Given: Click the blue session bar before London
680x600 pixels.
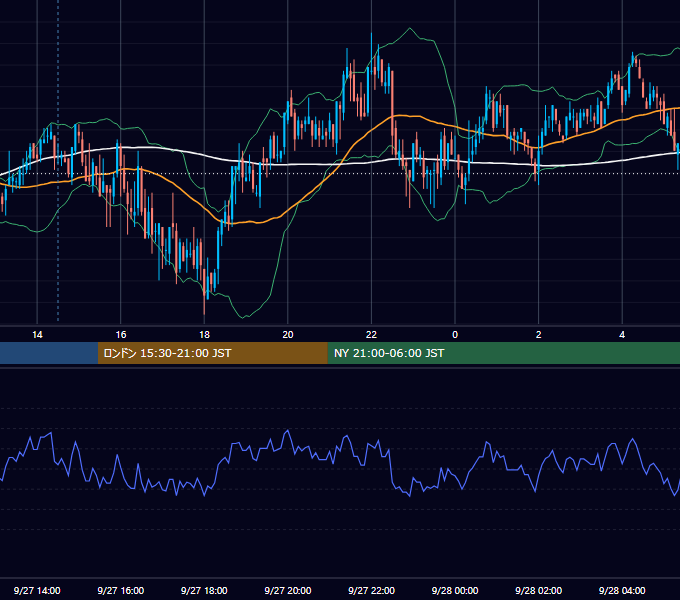Looking at the screenshot, I should pos(49,353).
